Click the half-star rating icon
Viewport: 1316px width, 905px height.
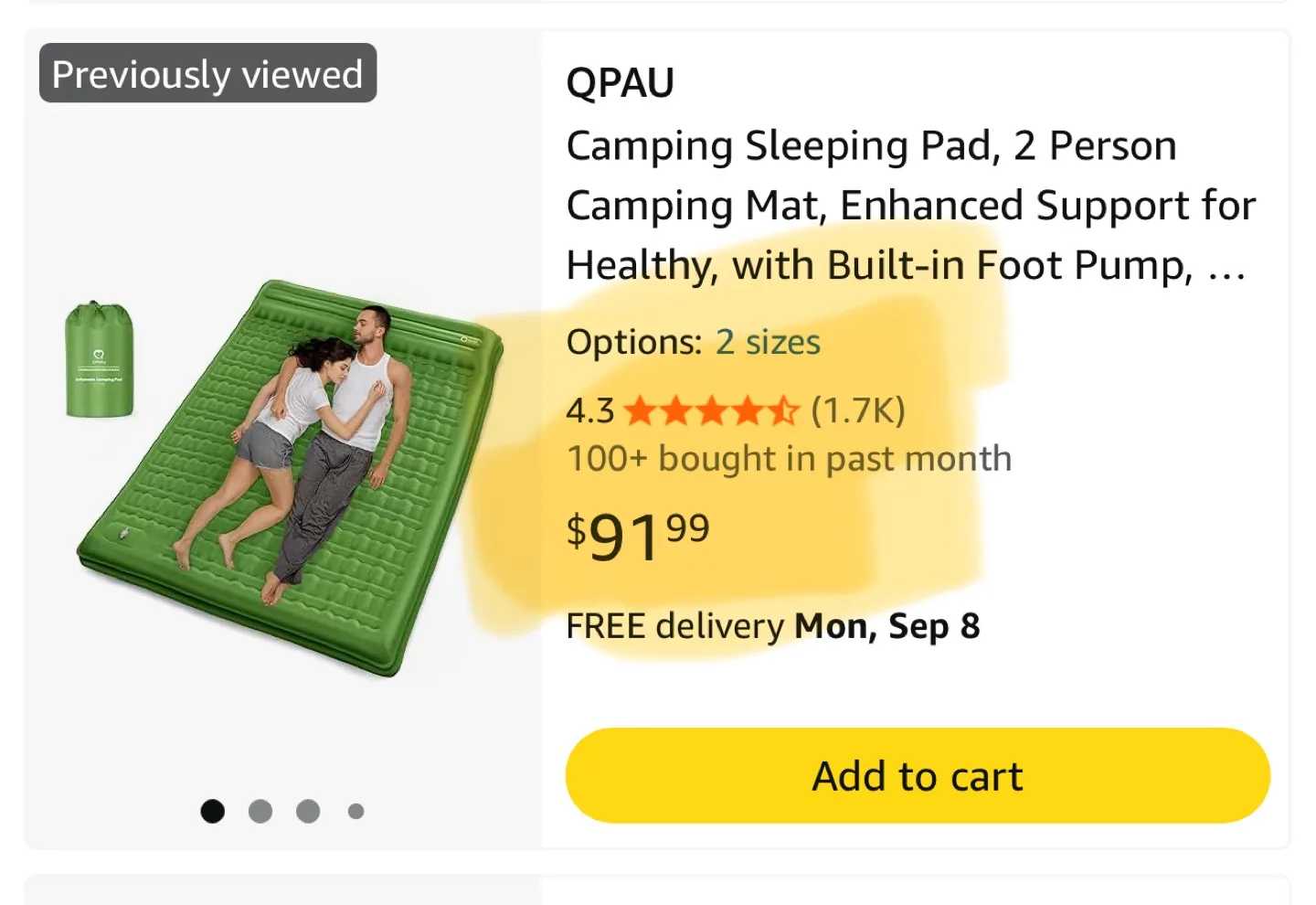pos(783,410)
